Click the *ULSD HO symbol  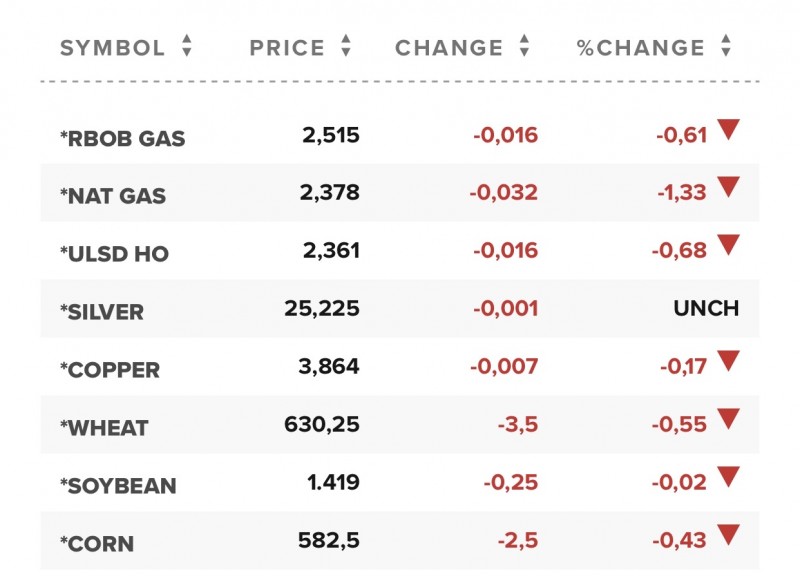(115, 255)
